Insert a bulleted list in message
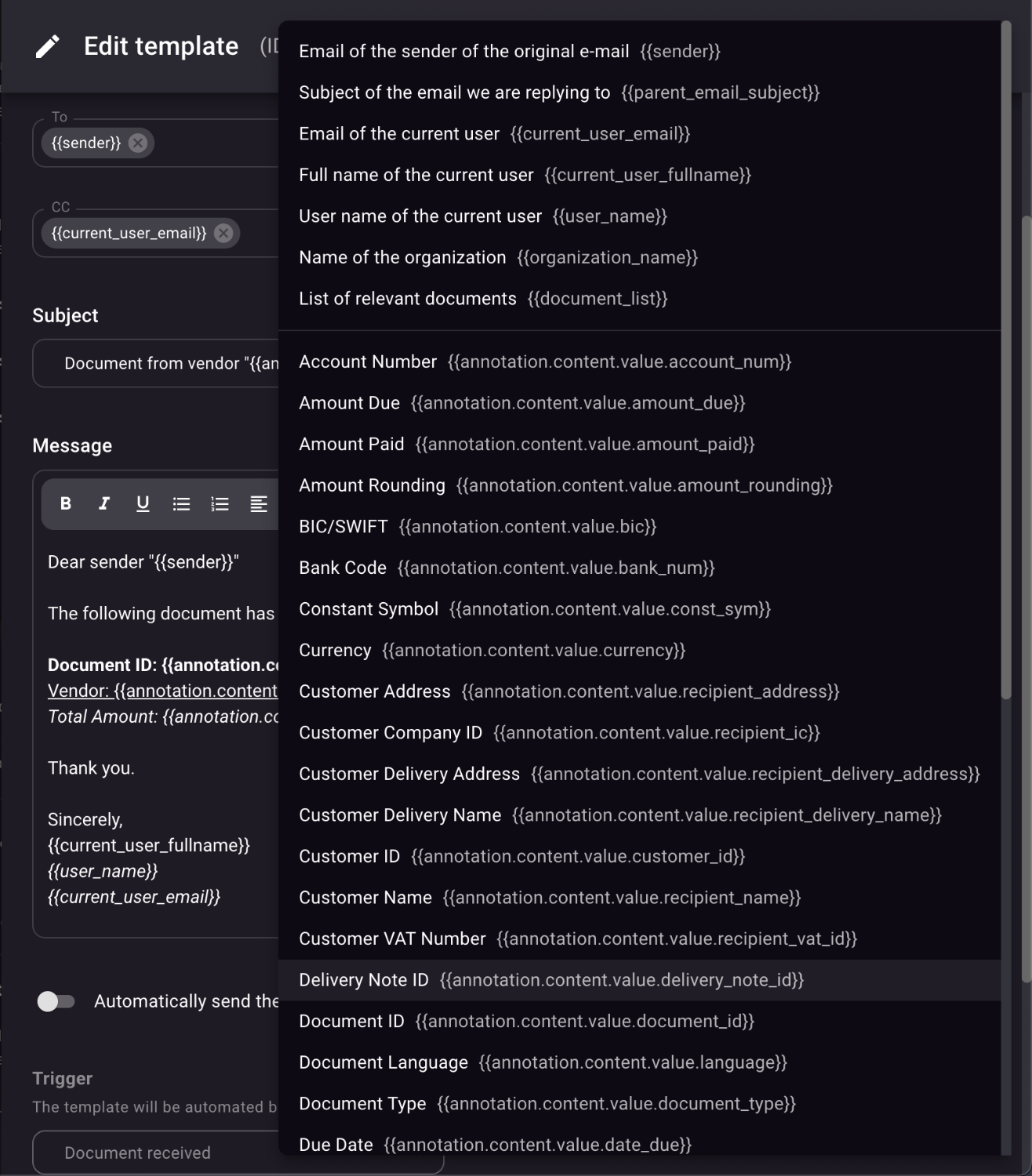 click(x=181, y=503)
